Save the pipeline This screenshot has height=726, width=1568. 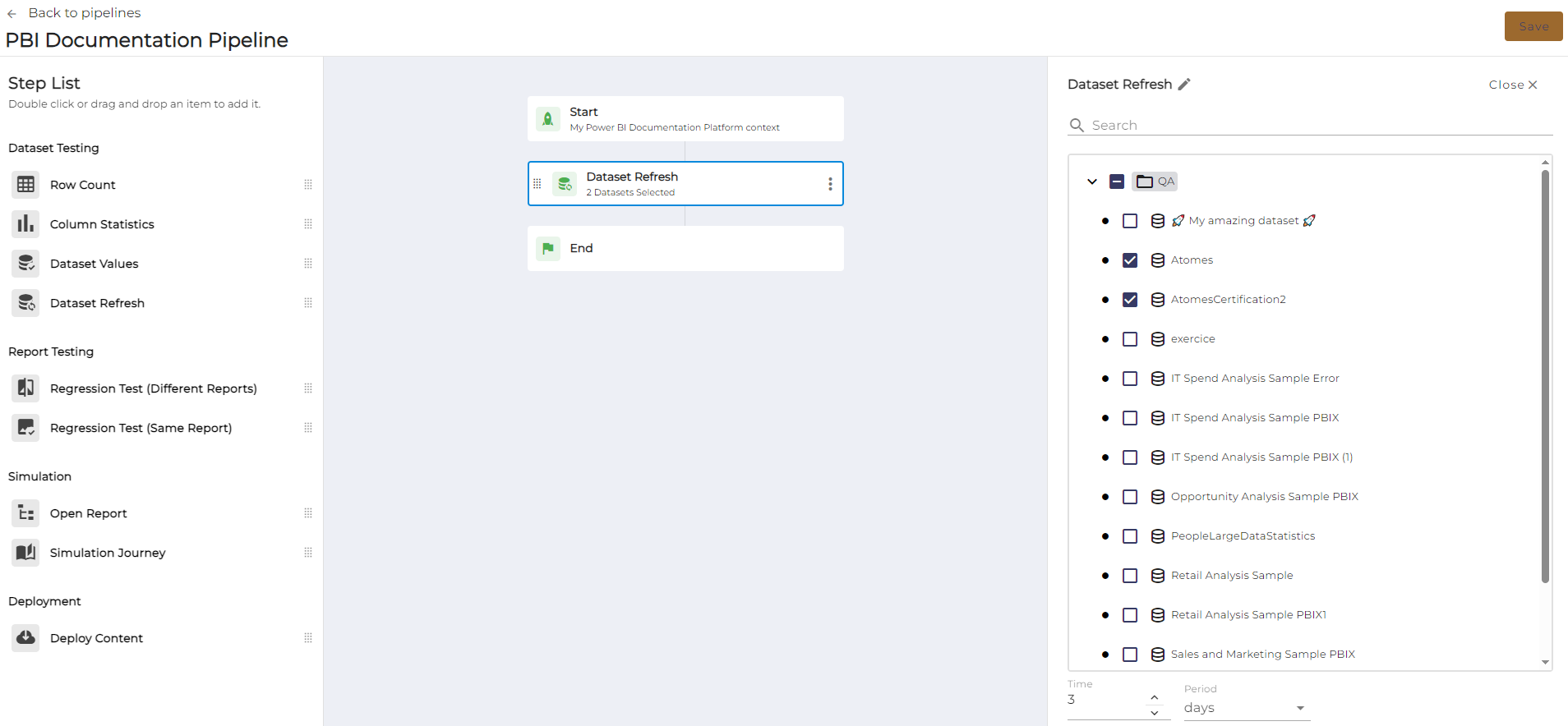[x=1533, y=26]
